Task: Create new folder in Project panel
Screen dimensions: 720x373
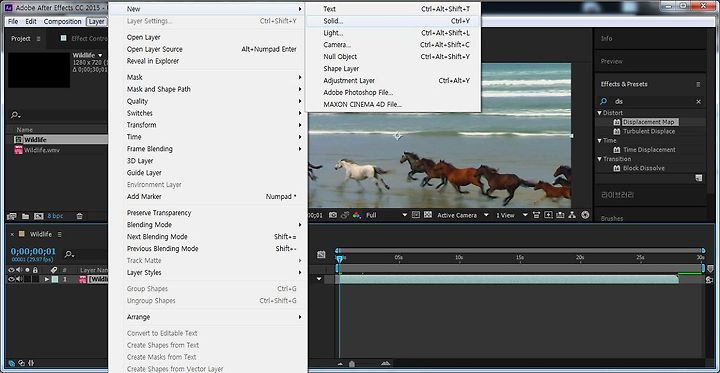Action: (25, 216)
